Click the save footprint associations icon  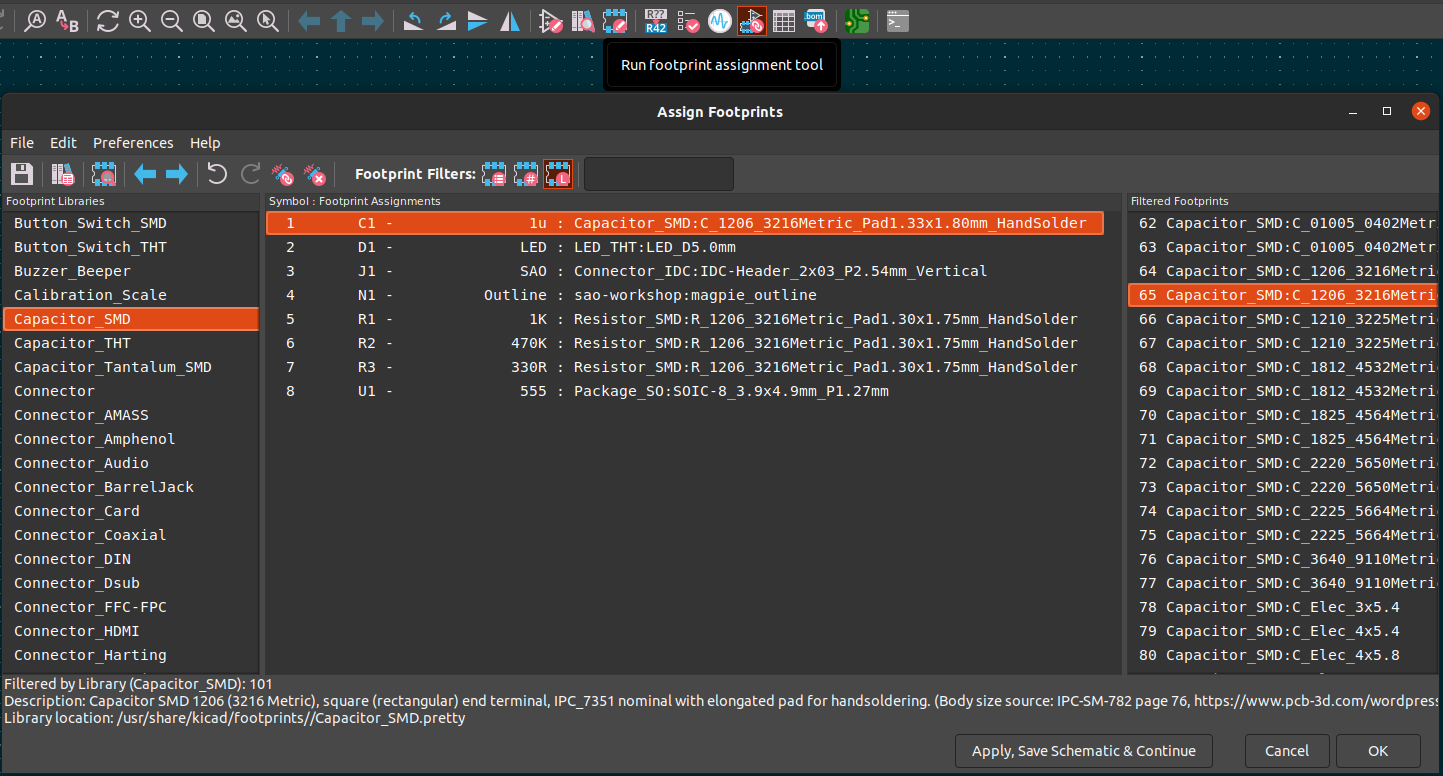click(x=22, y=174)
